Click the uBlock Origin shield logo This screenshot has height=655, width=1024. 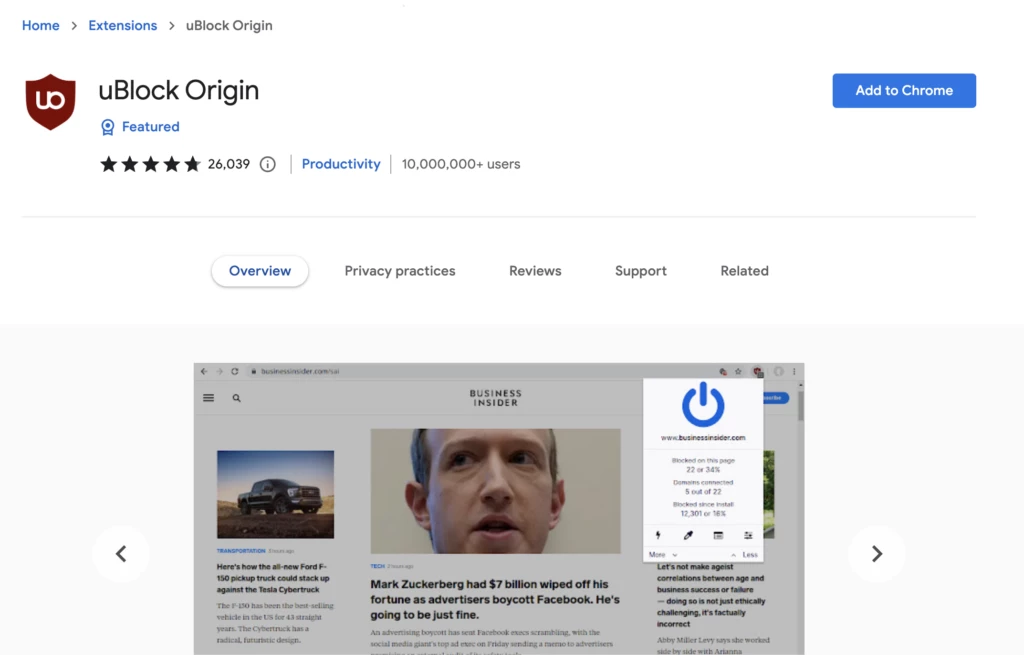(50, 102)
